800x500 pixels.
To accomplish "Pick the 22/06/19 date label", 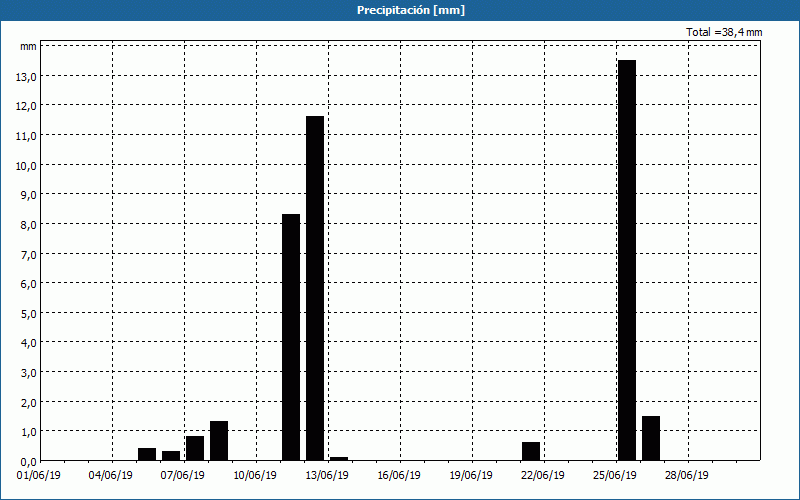I will tap(543, 476).
